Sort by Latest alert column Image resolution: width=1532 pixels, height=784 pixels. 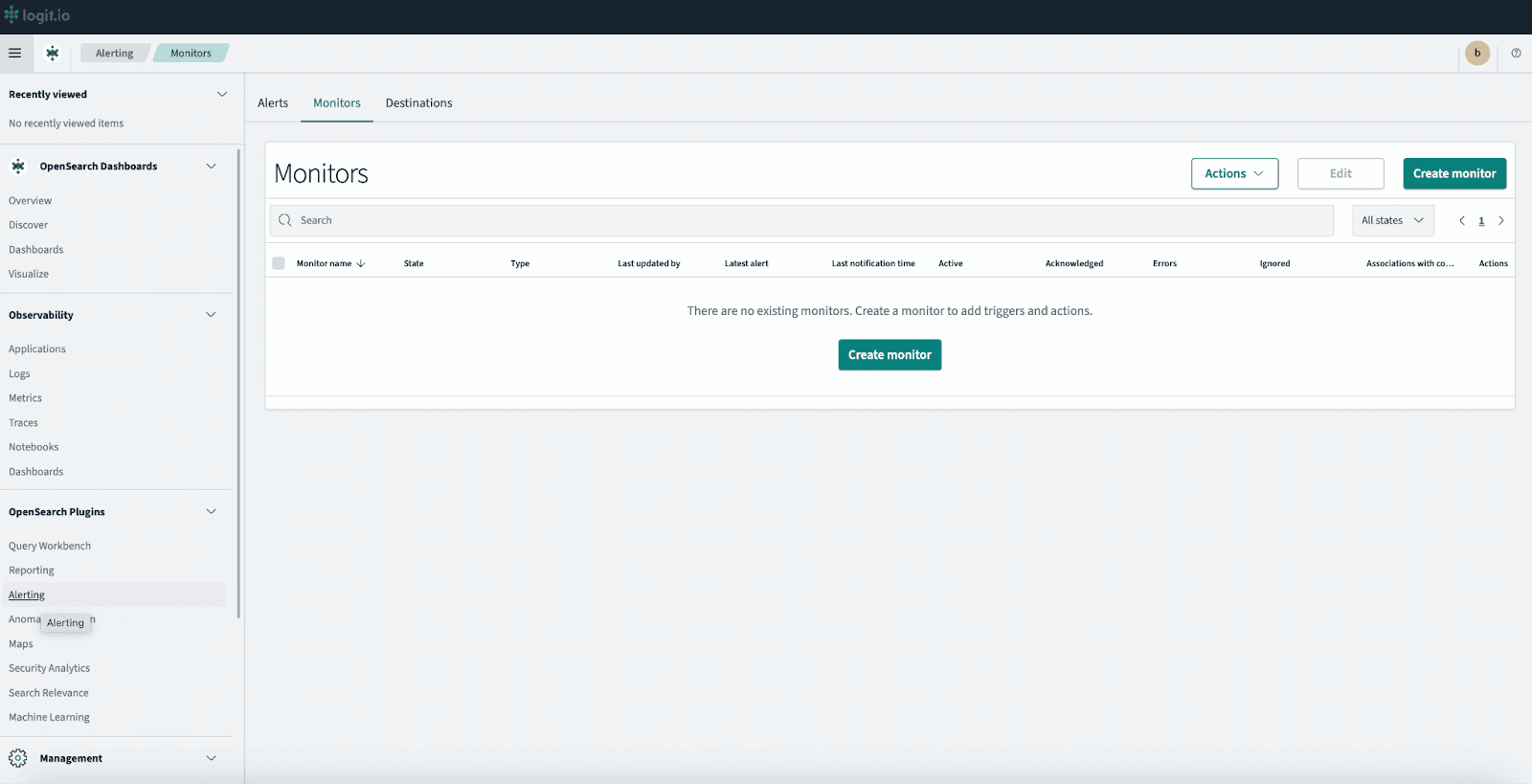tap(747, 263)
